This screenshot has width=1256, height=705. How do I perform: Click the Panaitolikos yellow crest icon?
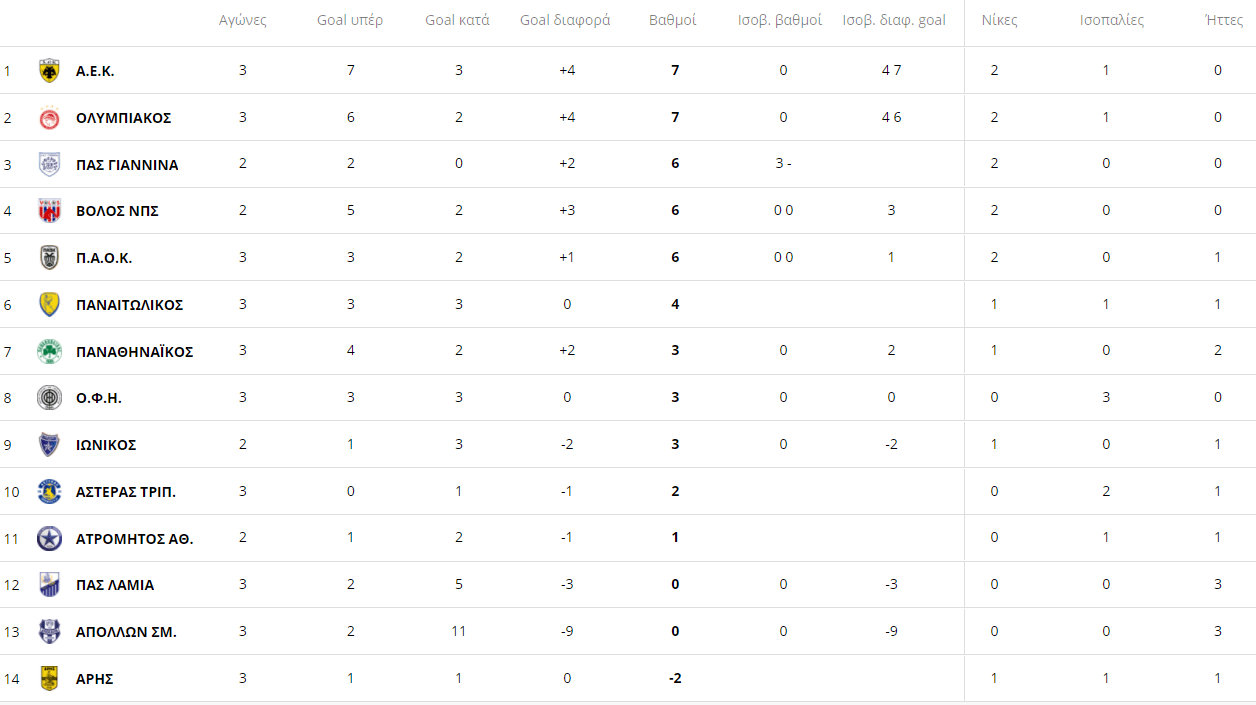49,305
